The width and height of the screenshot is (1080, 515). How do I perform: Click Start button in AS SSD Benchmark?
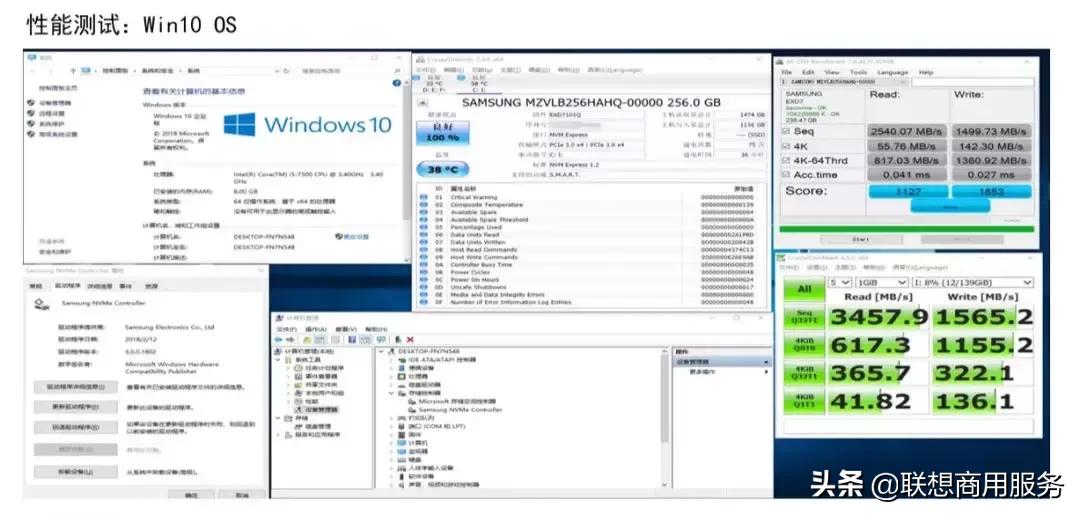pos(861,240)
